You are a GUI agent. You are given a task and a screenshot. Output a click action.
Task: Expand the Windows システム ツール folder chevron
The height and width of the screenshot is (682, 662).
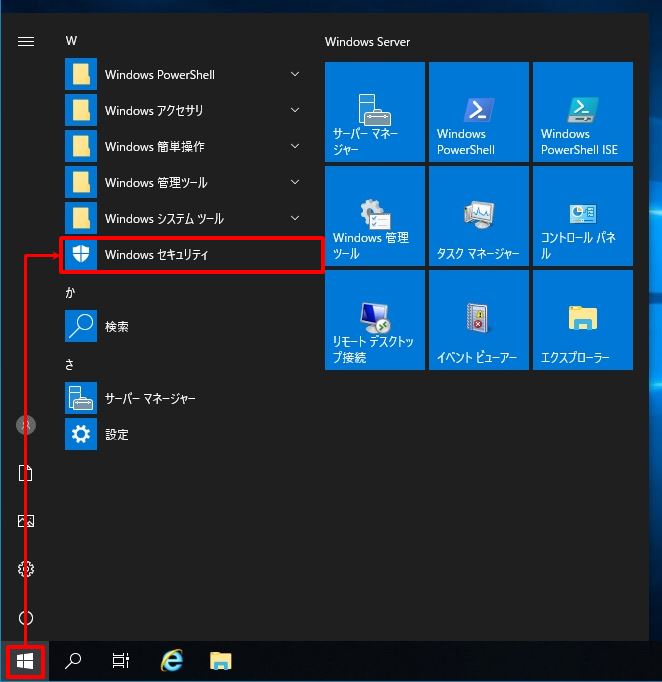(295, 218)
